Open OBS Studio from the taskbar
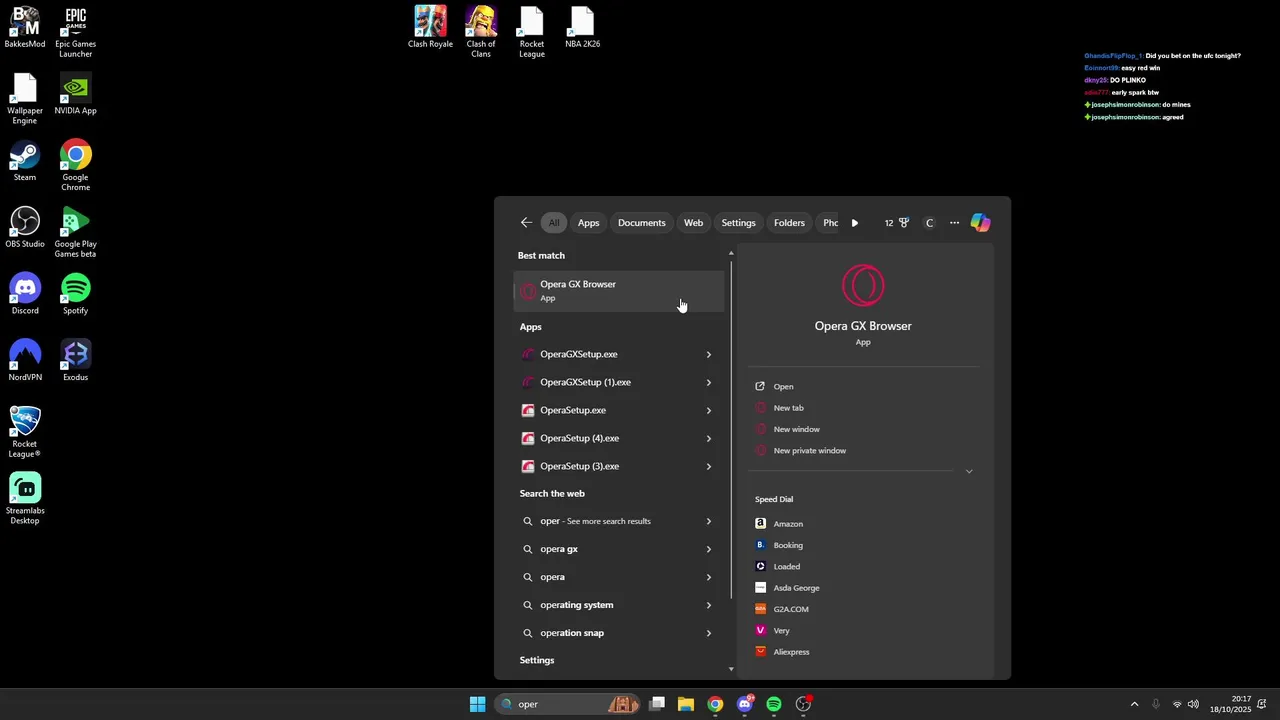The image size is (1280, 720). click(x=803, y=704)
